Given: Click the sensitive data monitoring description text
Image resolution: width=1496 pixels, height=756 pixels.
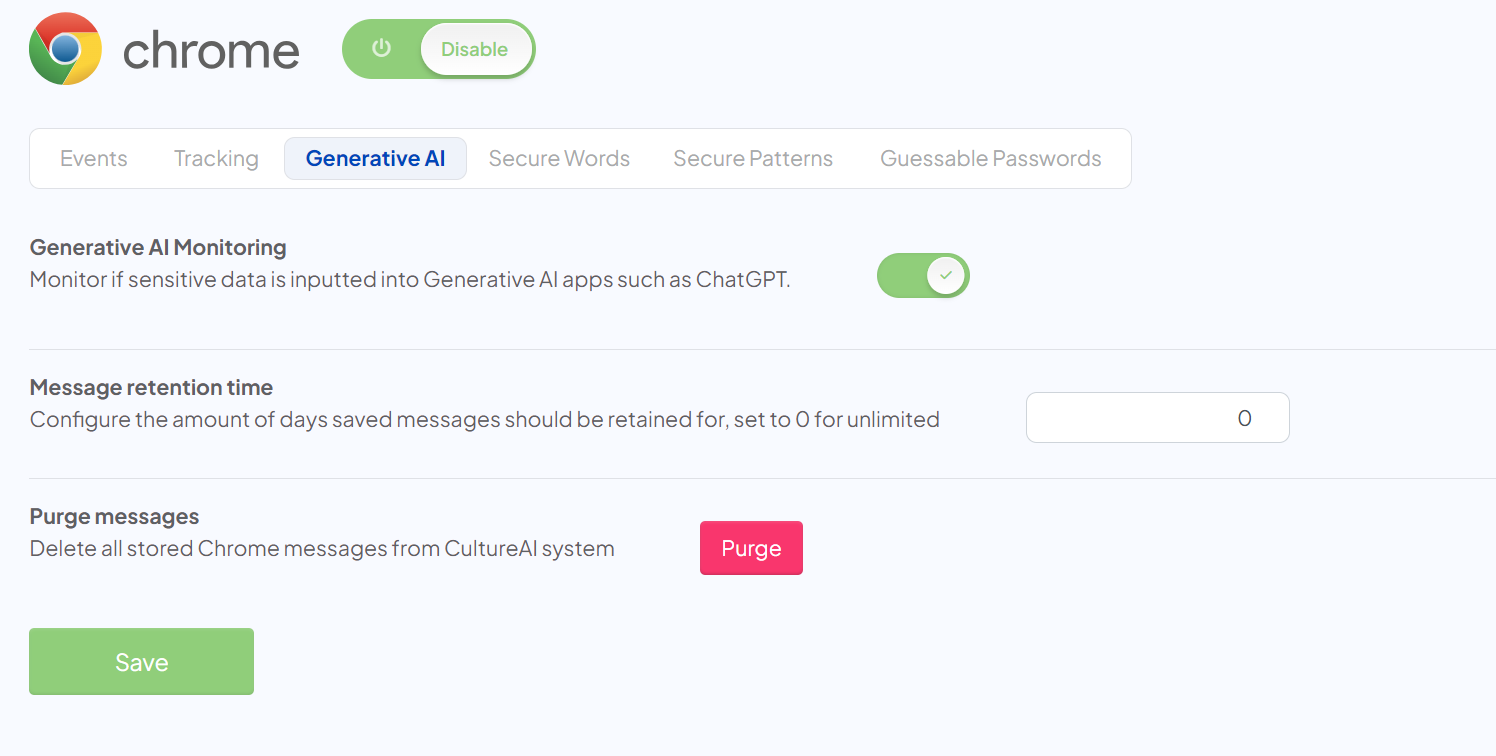Looking at the screenshot, I should click(410, 280).
